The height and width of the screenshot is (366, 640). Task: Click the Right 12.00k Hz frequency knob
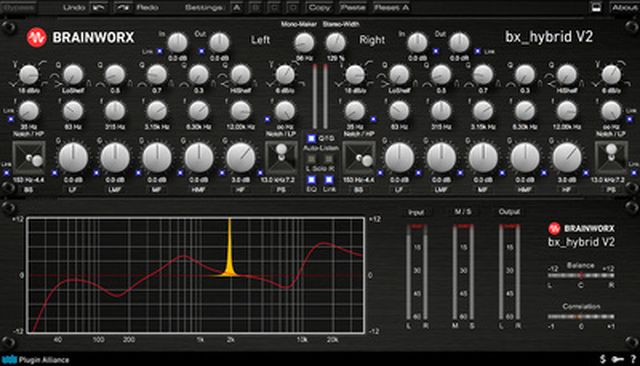[567, 111]
